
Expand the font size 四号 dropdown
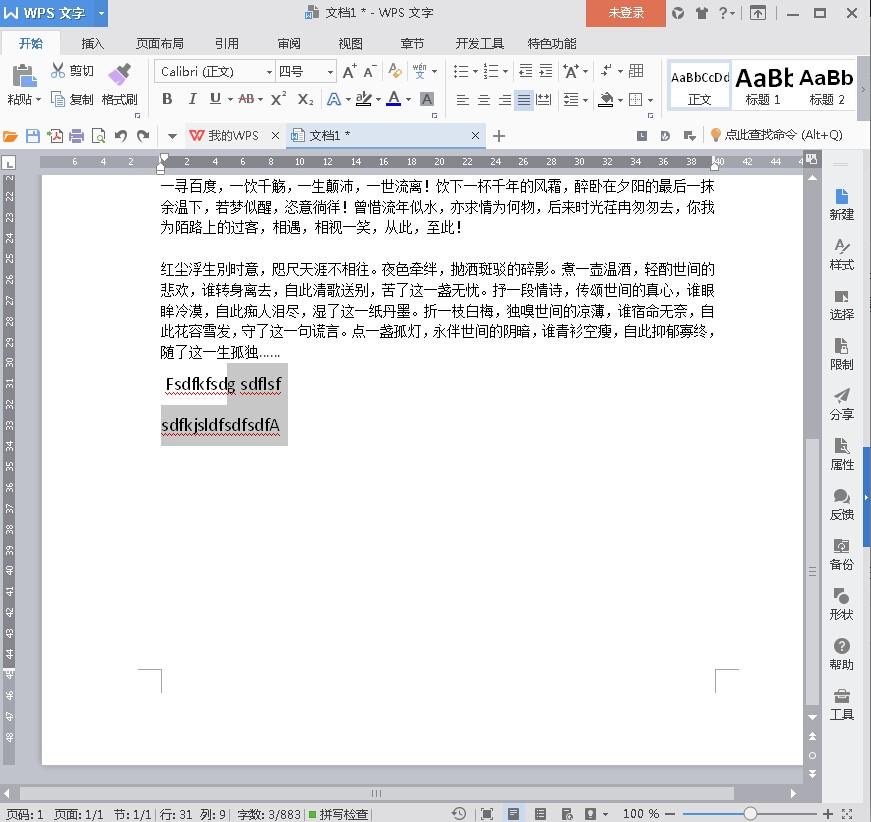330,72
